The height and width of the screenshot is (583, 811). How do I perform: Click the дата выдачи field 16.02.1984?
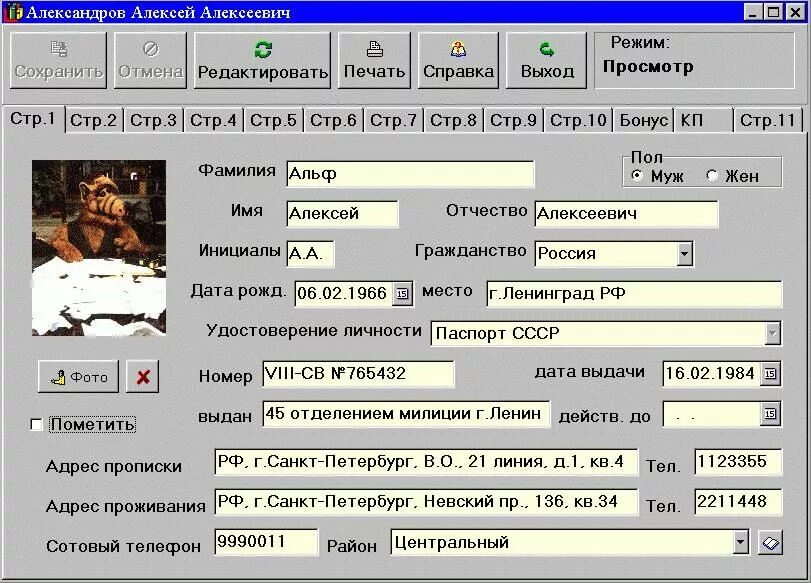coord(712,373)
